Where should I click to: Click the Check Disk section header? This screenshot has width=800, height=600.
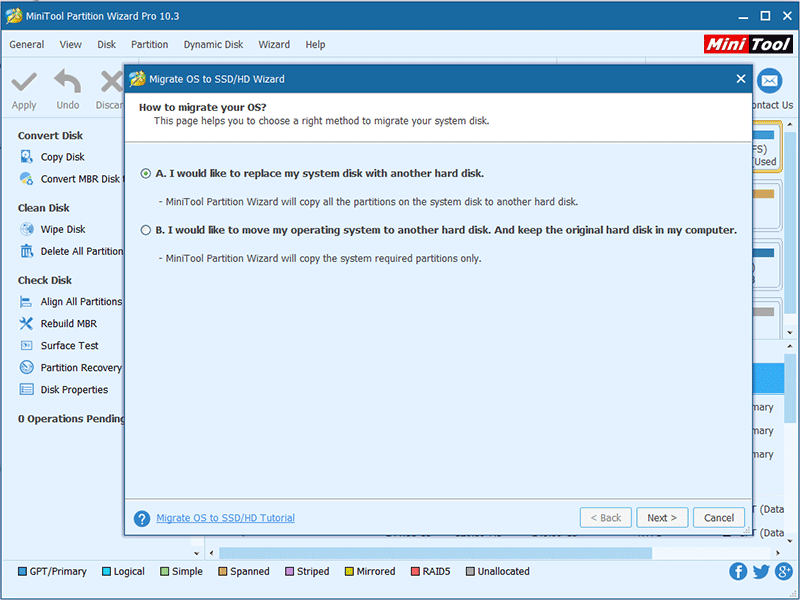pyautogui.click(x=45, y=280)
